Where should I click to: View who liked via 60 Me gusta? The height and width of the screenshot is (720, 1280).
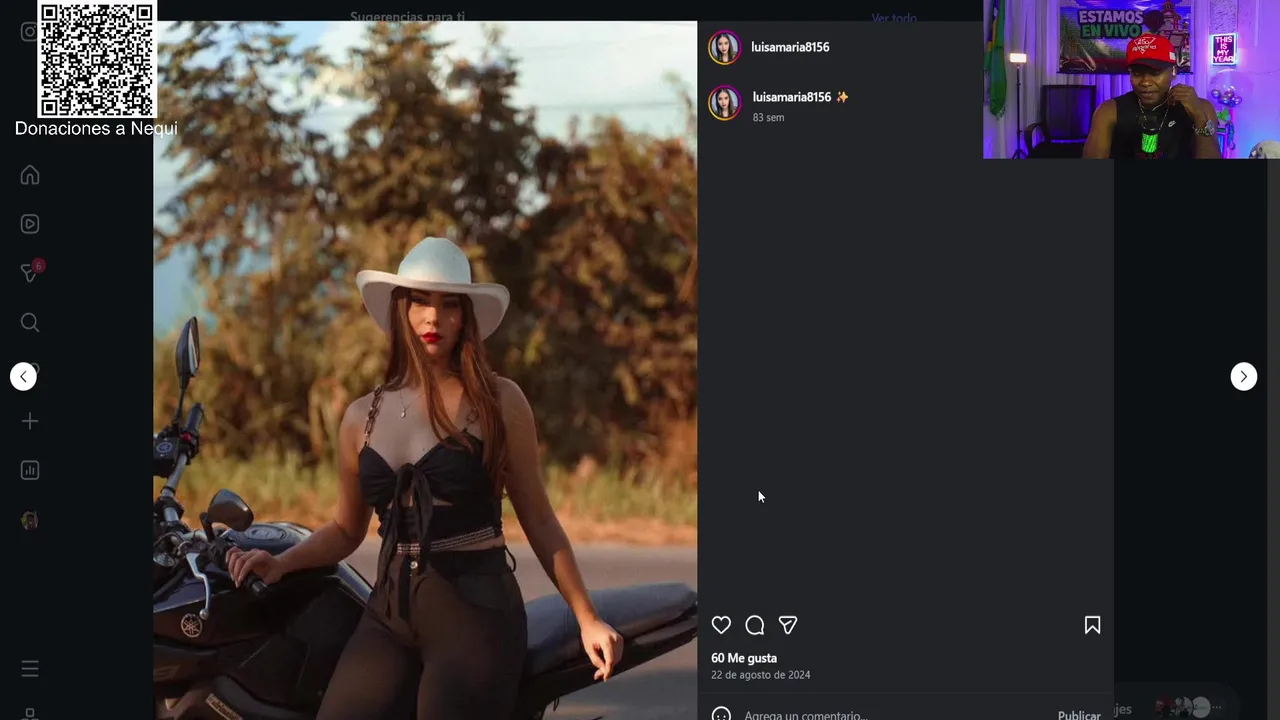pos(744,658)
